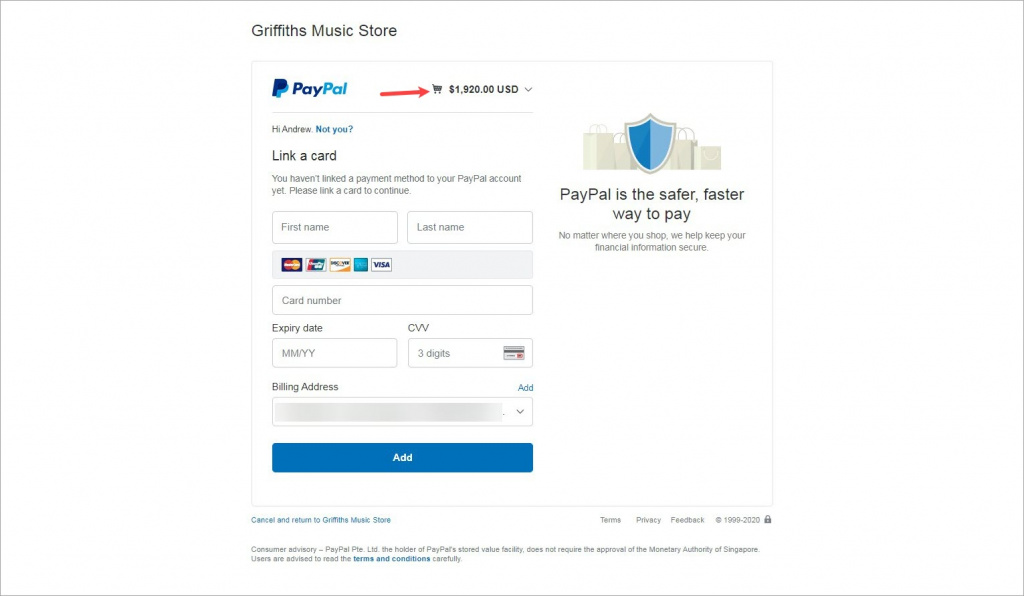Viewport: 1024px width, 596px height.
Task: Open the Billing Address dropdown
Action: click(x=402, y=412)
